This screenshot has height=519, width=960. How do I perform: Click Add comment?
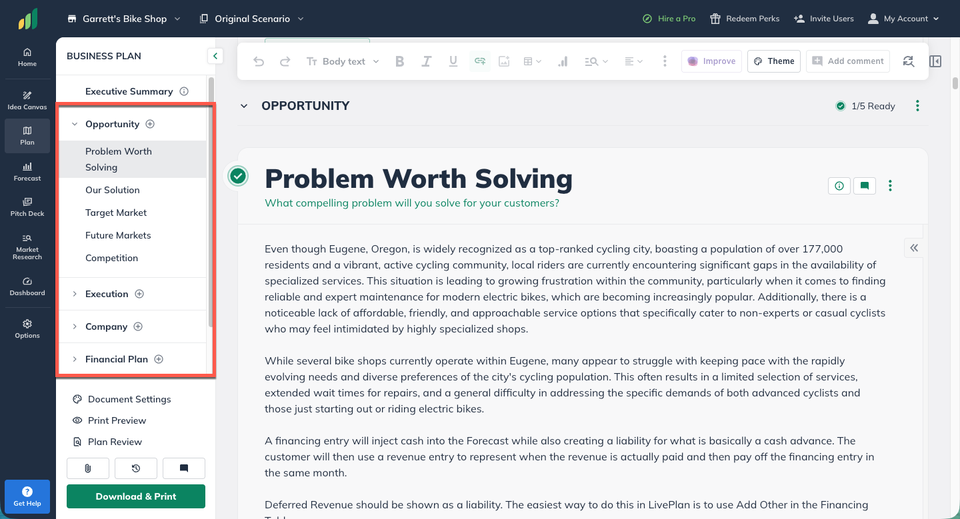click(x=848, y=61)
